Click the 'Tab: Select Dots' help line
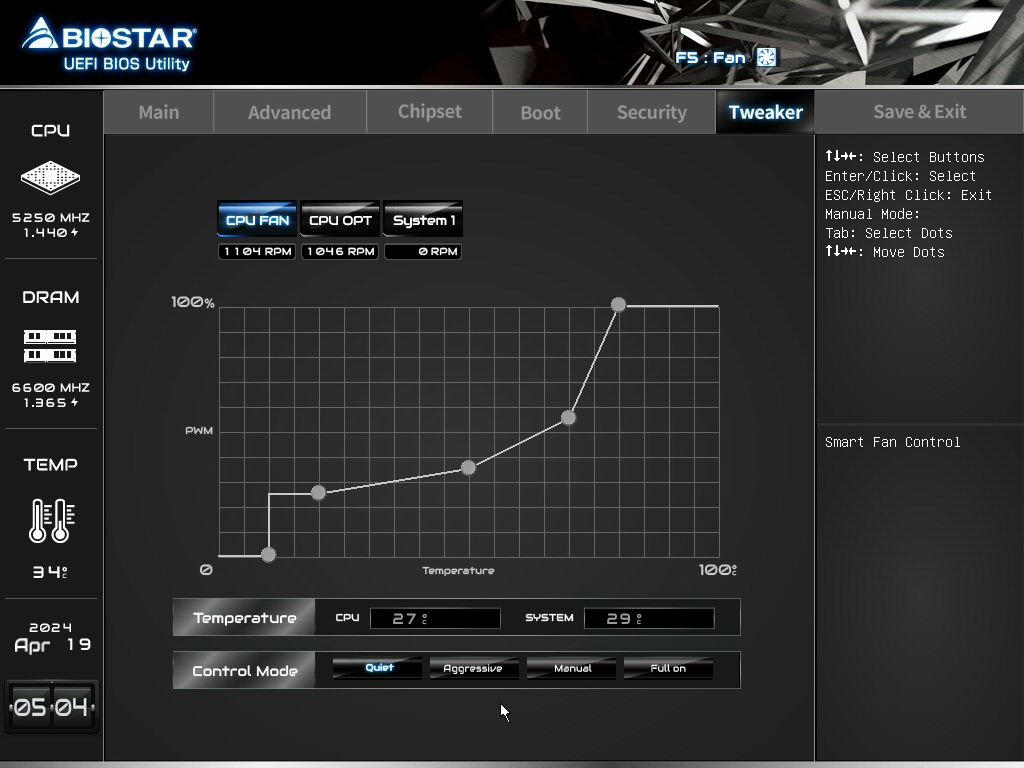The width and height of the screenshot is (1024, 768). [888, 233]
